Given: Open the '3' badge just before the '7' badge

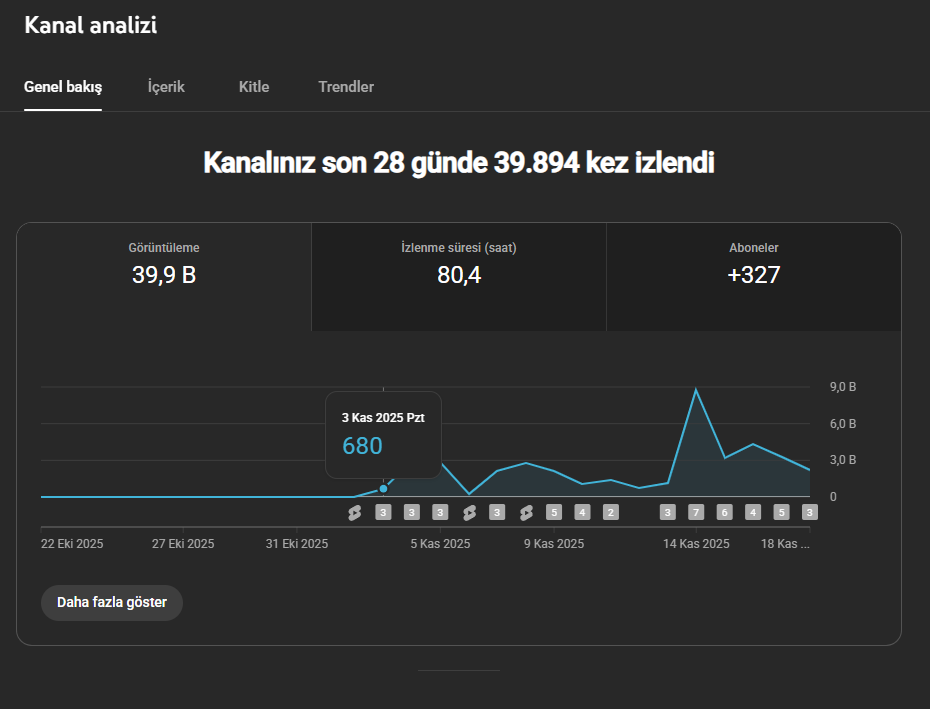Looking at the screenshot, I should [x=668, y=513].
